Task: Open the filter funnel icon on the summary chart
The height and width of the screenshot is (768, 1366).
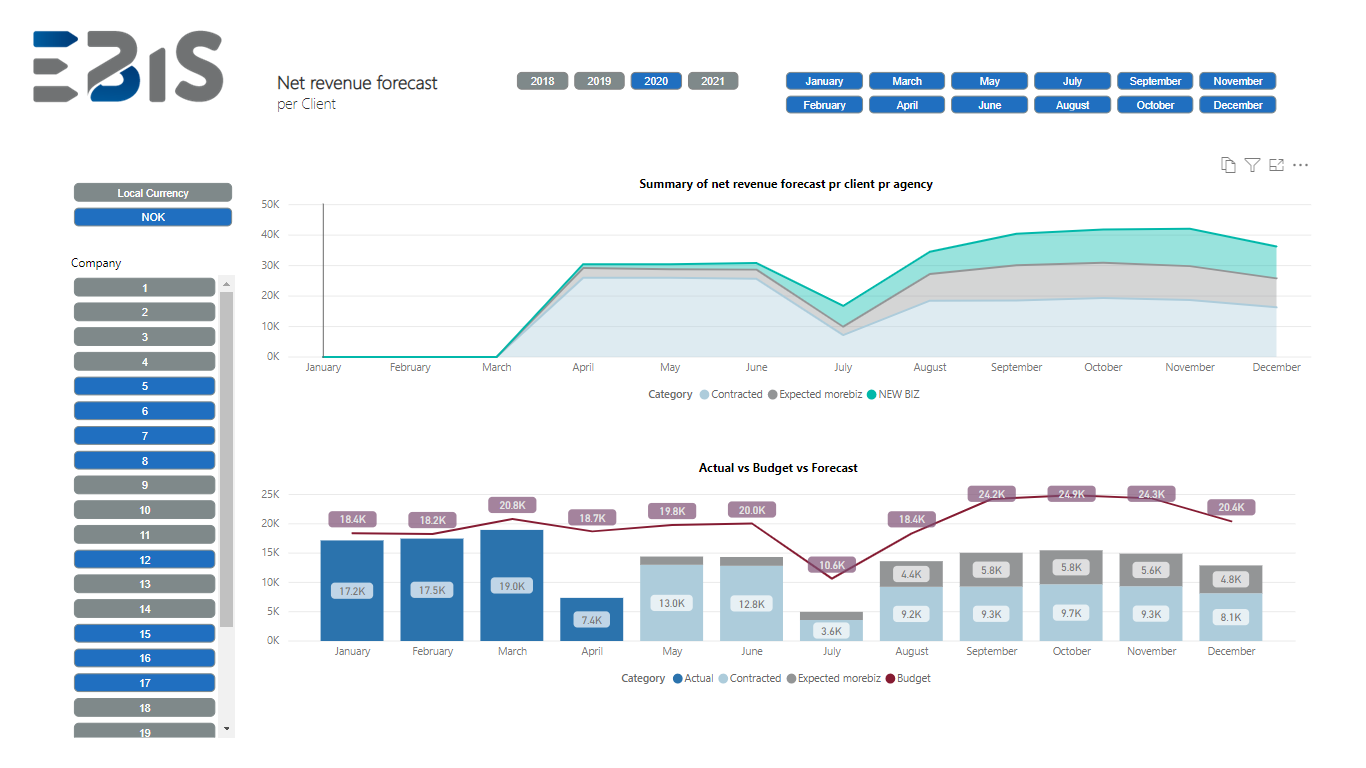Action: [1252, 165]
